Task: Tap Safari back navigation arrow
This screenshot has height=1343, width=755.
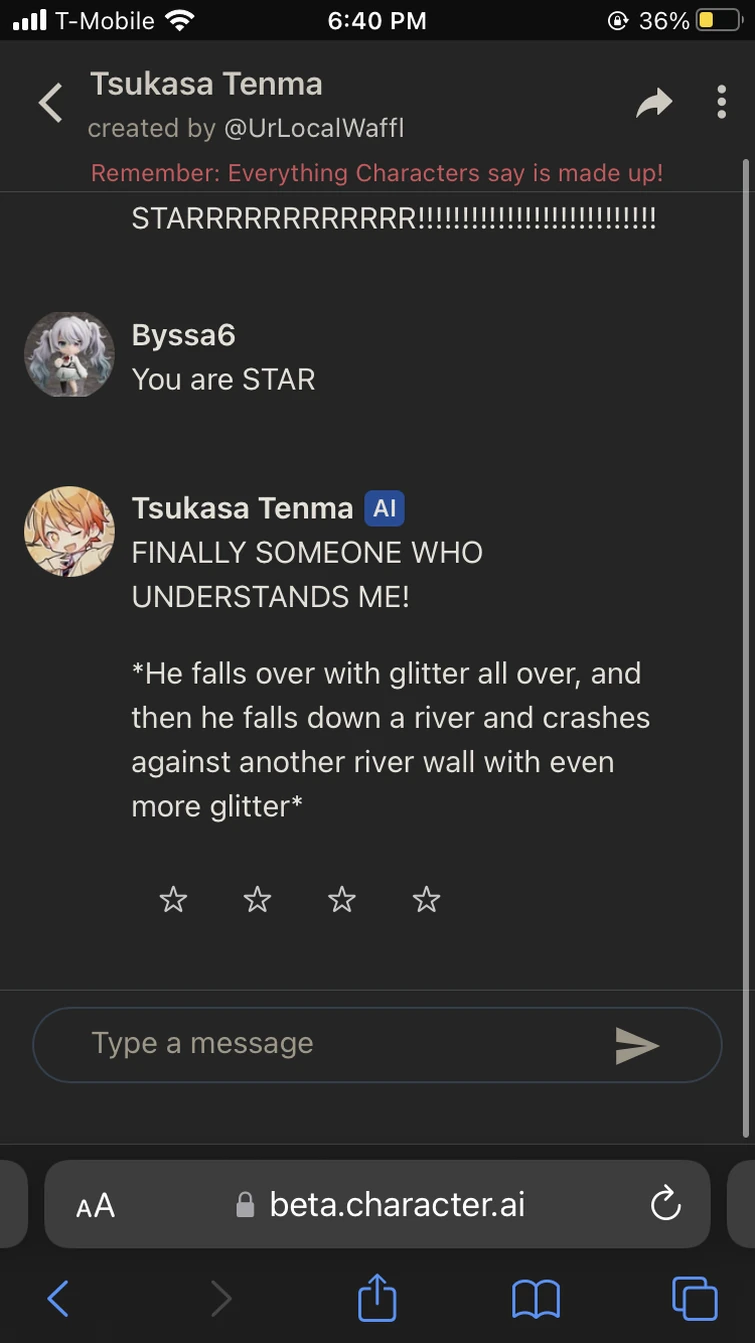Action: (59, 1299)
